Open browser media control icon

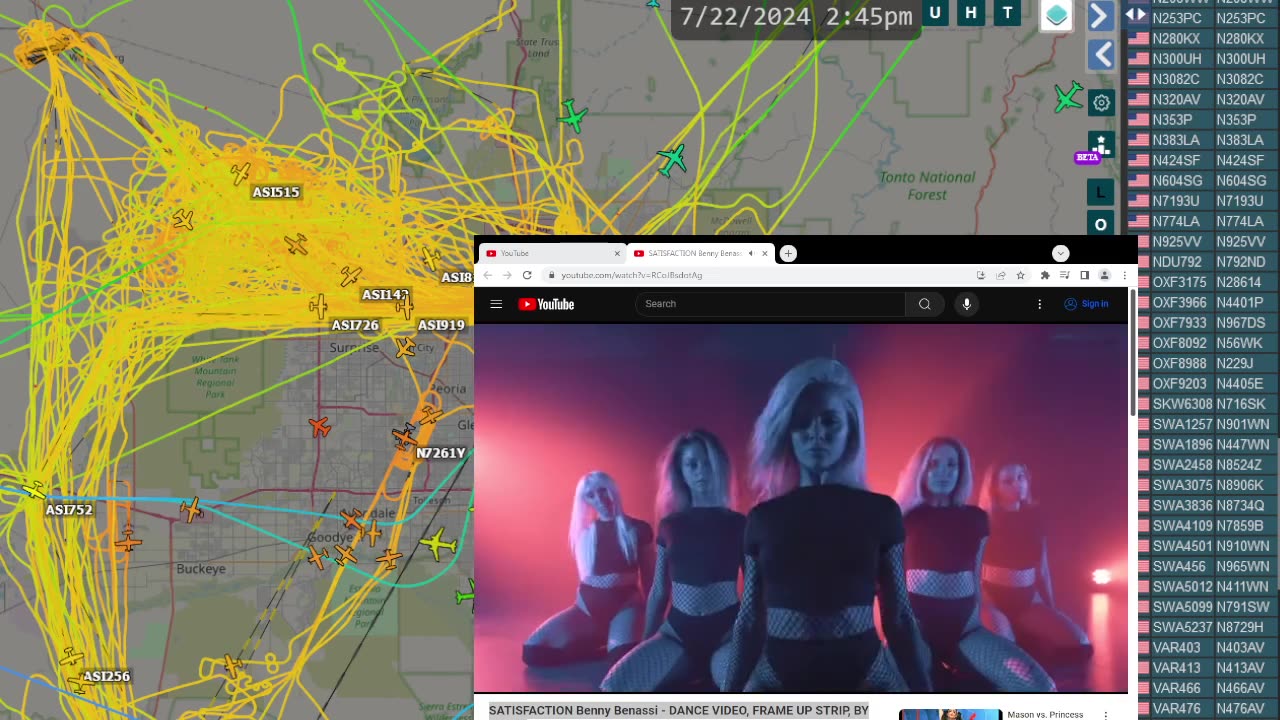coord(1064,275)
